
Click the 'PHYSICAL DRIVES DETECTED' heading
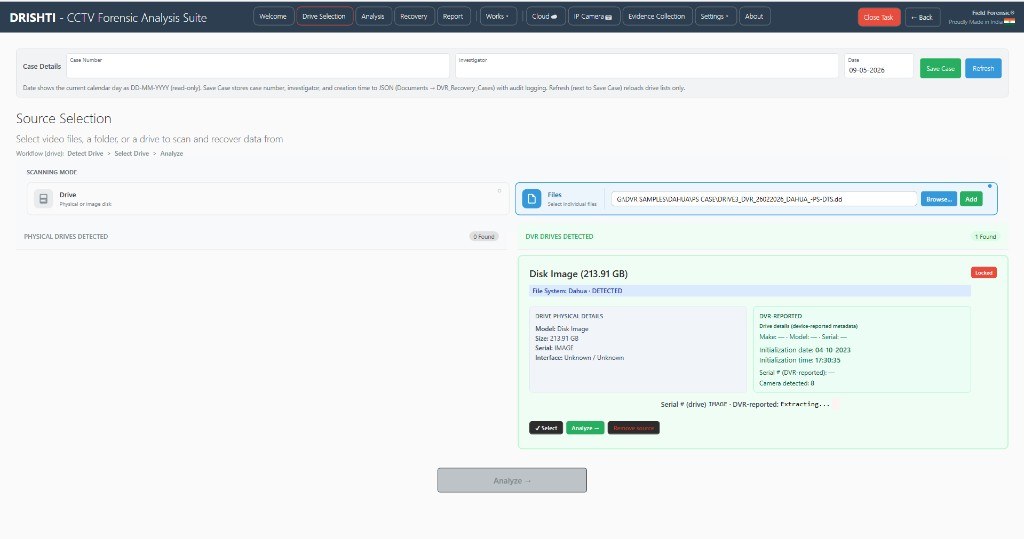tap(66, 237)
